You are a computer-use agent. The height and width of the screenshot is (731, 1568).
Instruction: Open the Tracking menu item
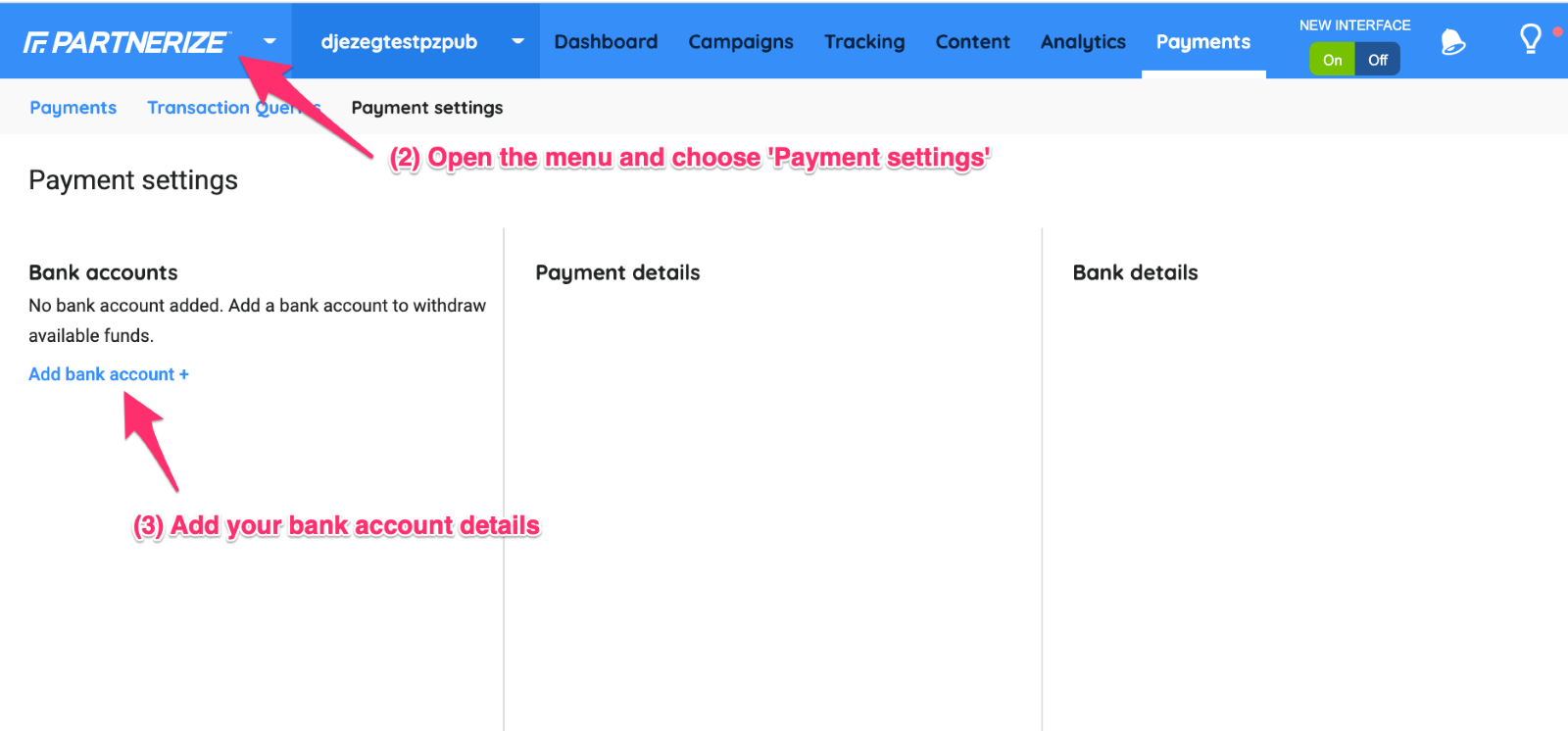864,42
